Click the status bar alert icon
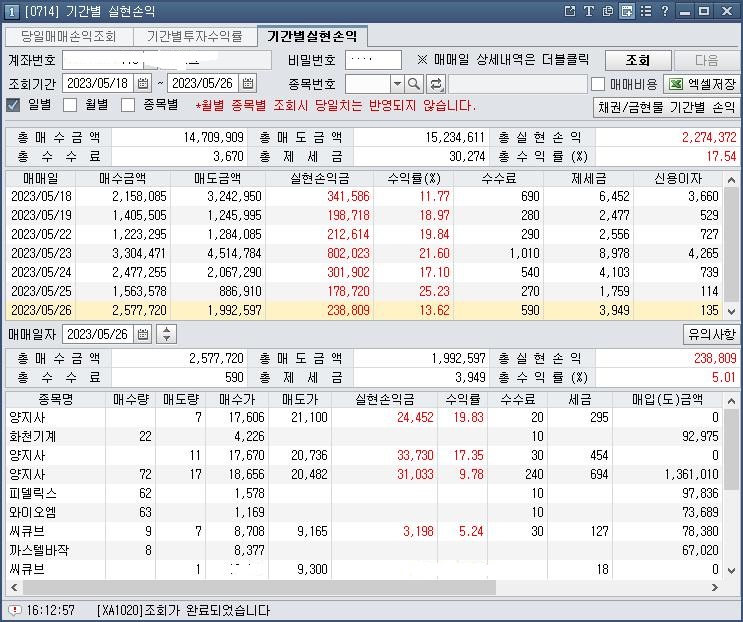The image size is (743, 622). click(15, 610)
